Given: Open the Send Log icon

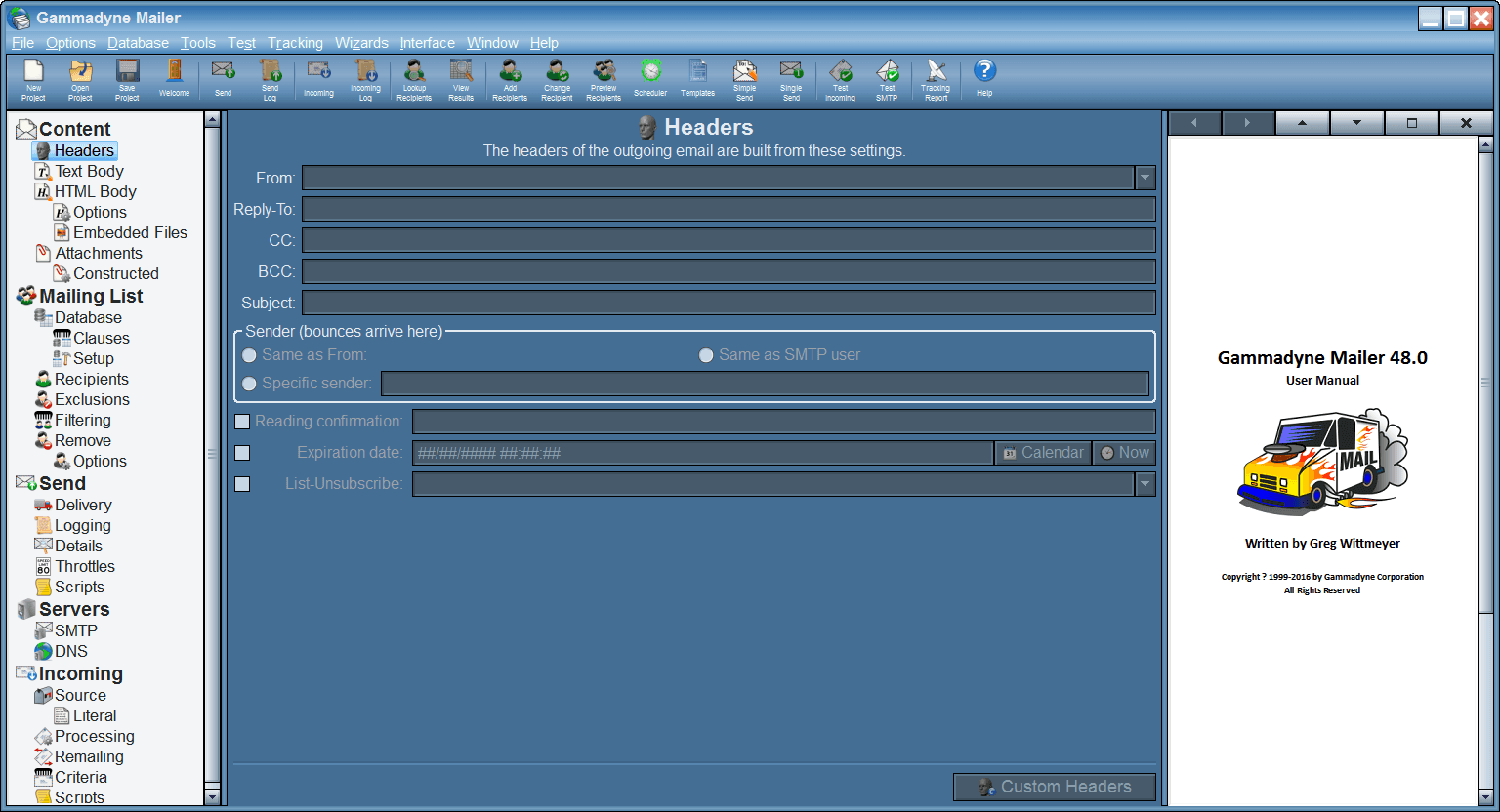Looking at the screenshot, I should click(270, 80).
